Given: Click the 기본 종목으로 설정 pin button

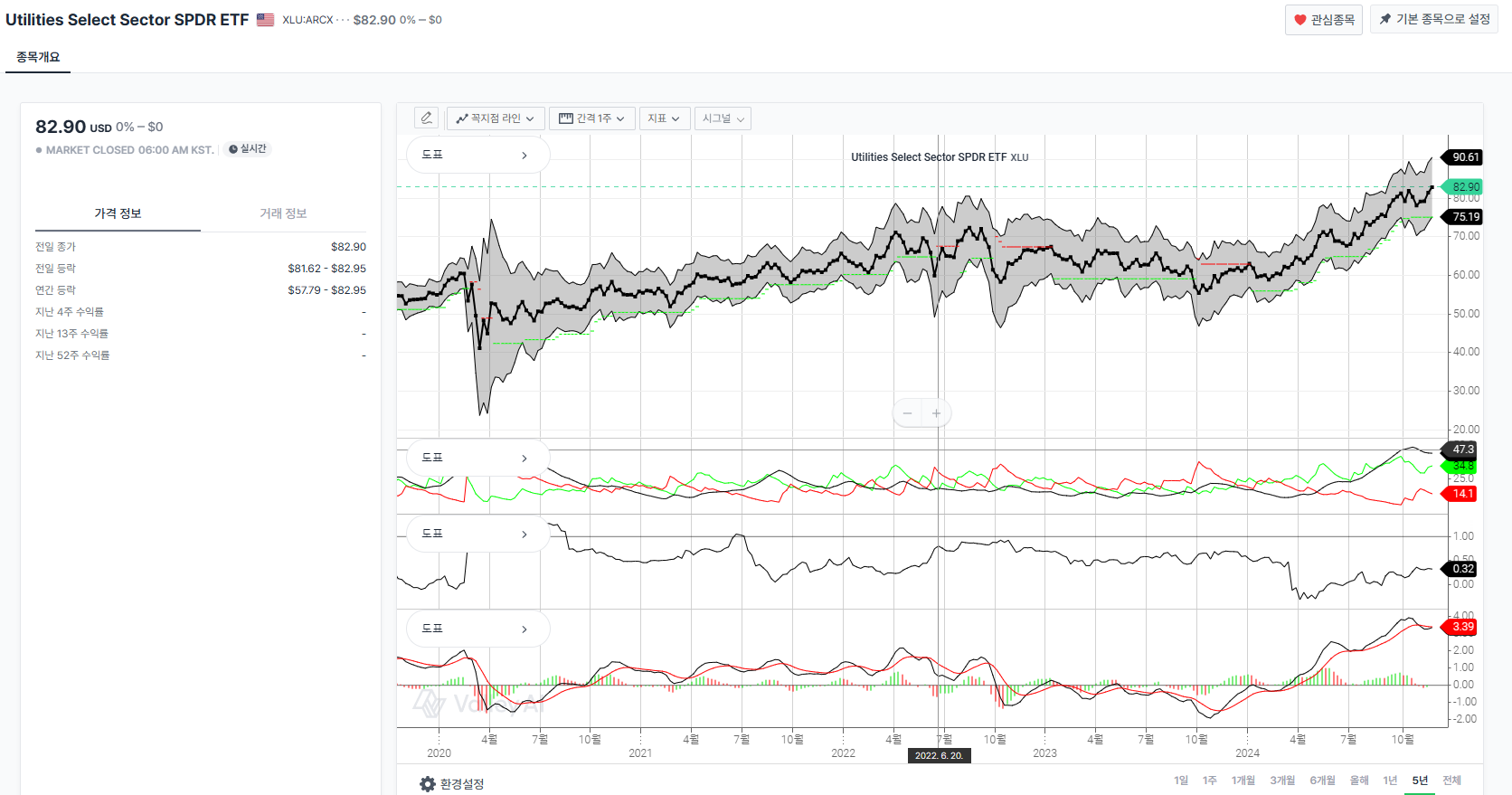Looking at the screenshot, I should click(1434, 19).
